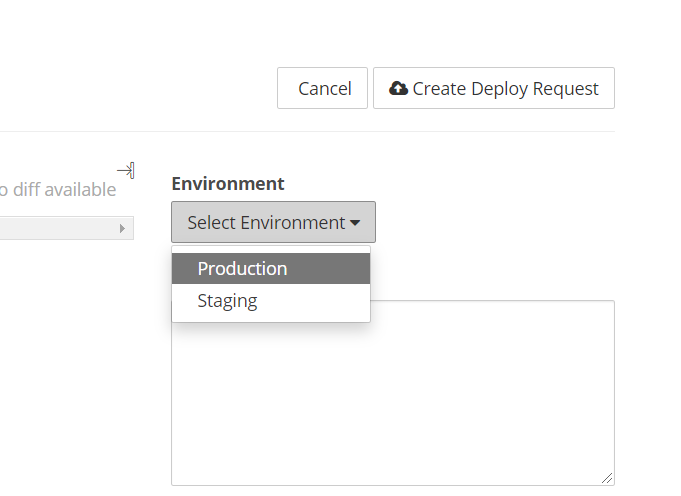
Task: Click the Environment field label
Action: [x=228, y=183]
